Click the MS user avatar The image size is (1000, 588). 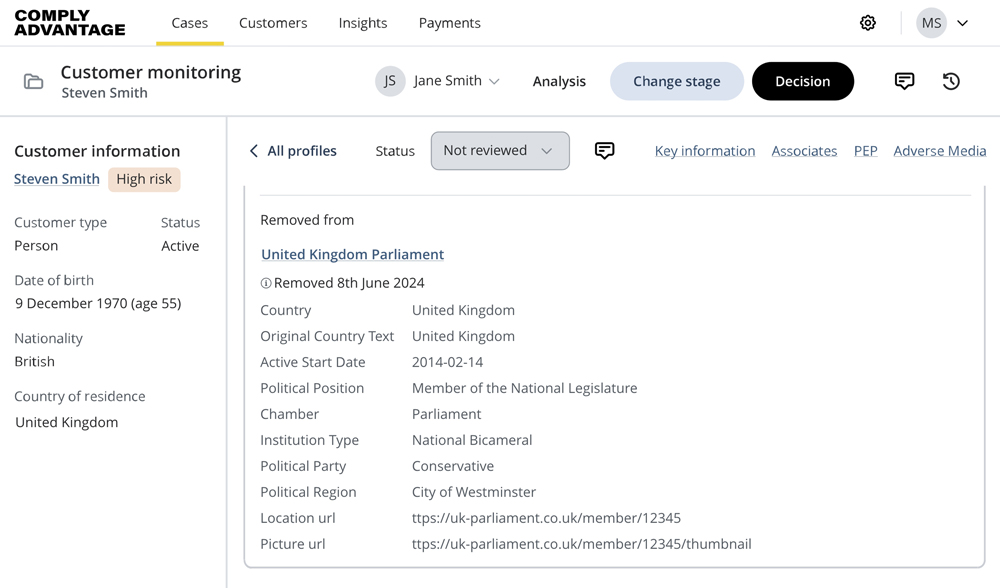point(931,22)
